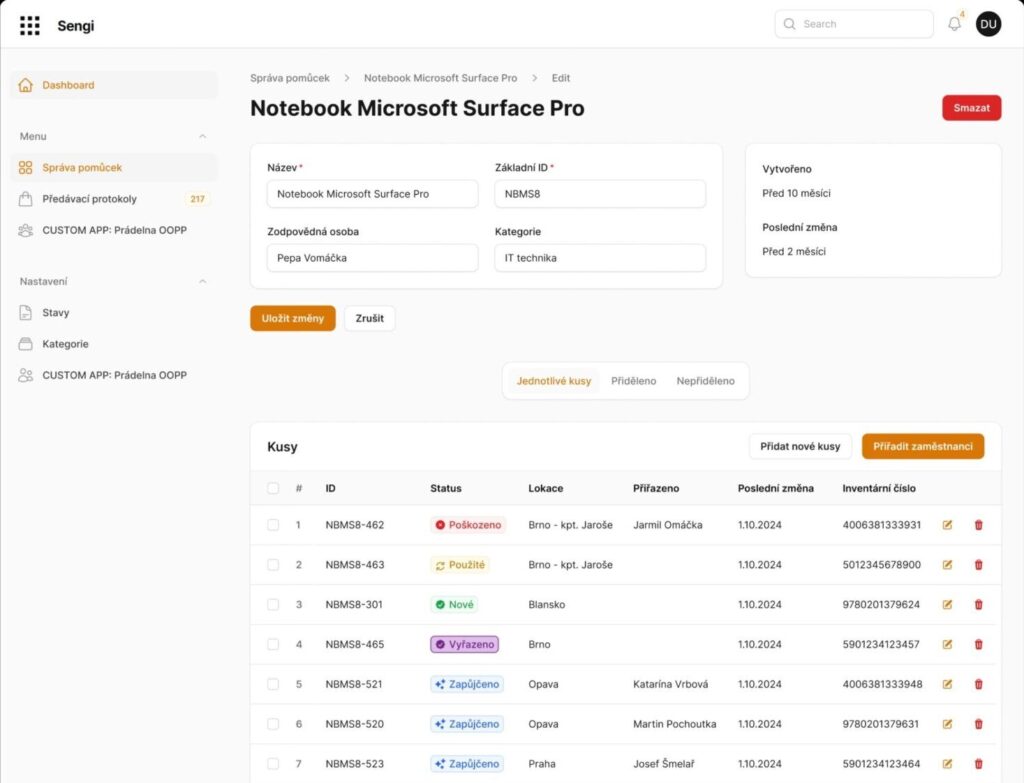Open Dashboard via home icon
This screenshot has width=1024, height=783.
coord(26,85)
